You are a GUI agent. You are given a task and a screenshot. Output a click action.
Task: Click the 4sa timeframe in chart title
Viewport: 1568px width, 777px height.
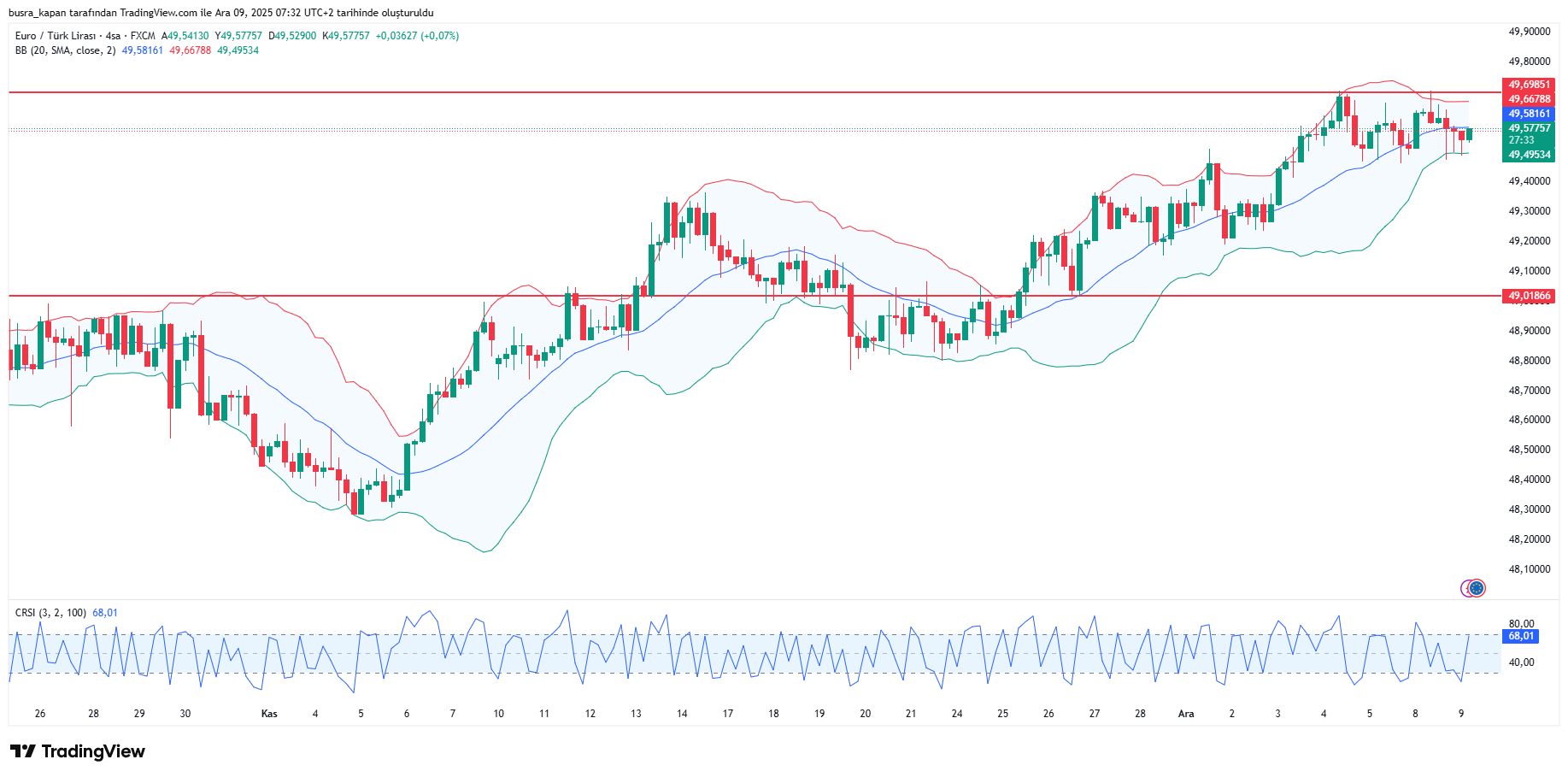(x=113, y=36)
